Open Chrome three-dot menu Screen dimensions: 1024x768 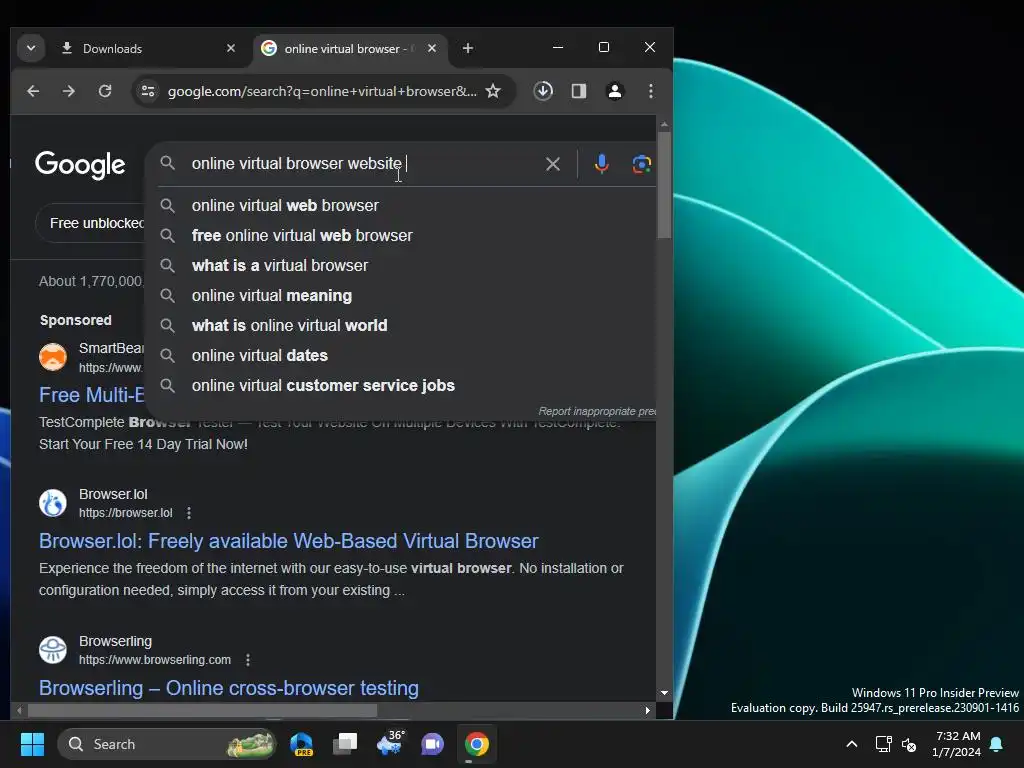(650, 91)
